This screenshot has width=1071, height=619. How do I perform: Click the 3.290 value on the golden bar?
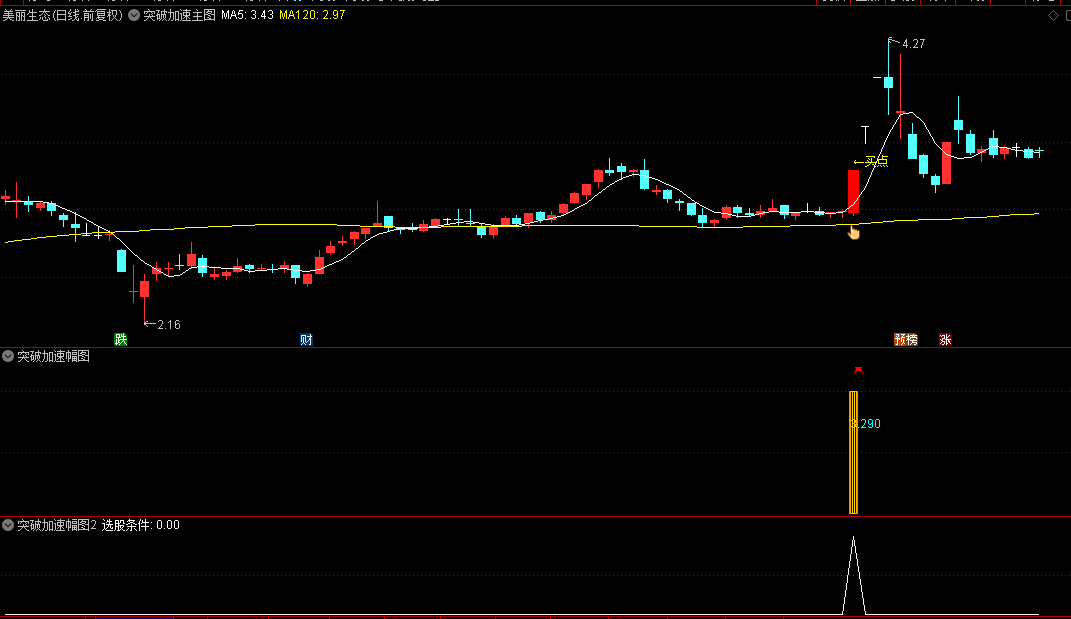tap(865, 424)
